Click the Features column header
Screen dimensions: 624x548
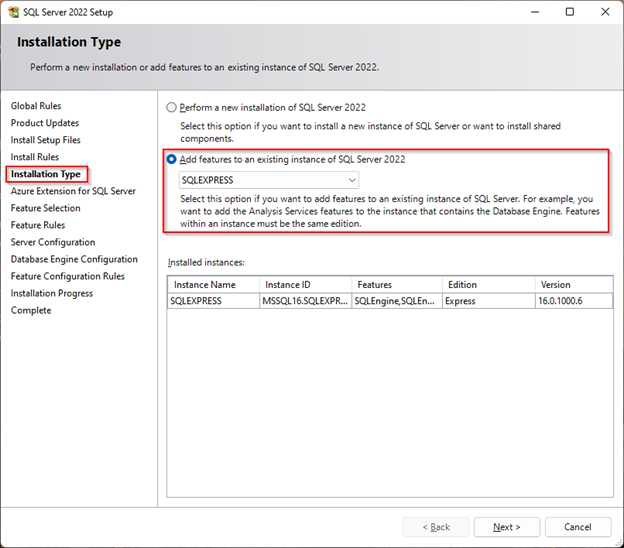pos(397,285)
